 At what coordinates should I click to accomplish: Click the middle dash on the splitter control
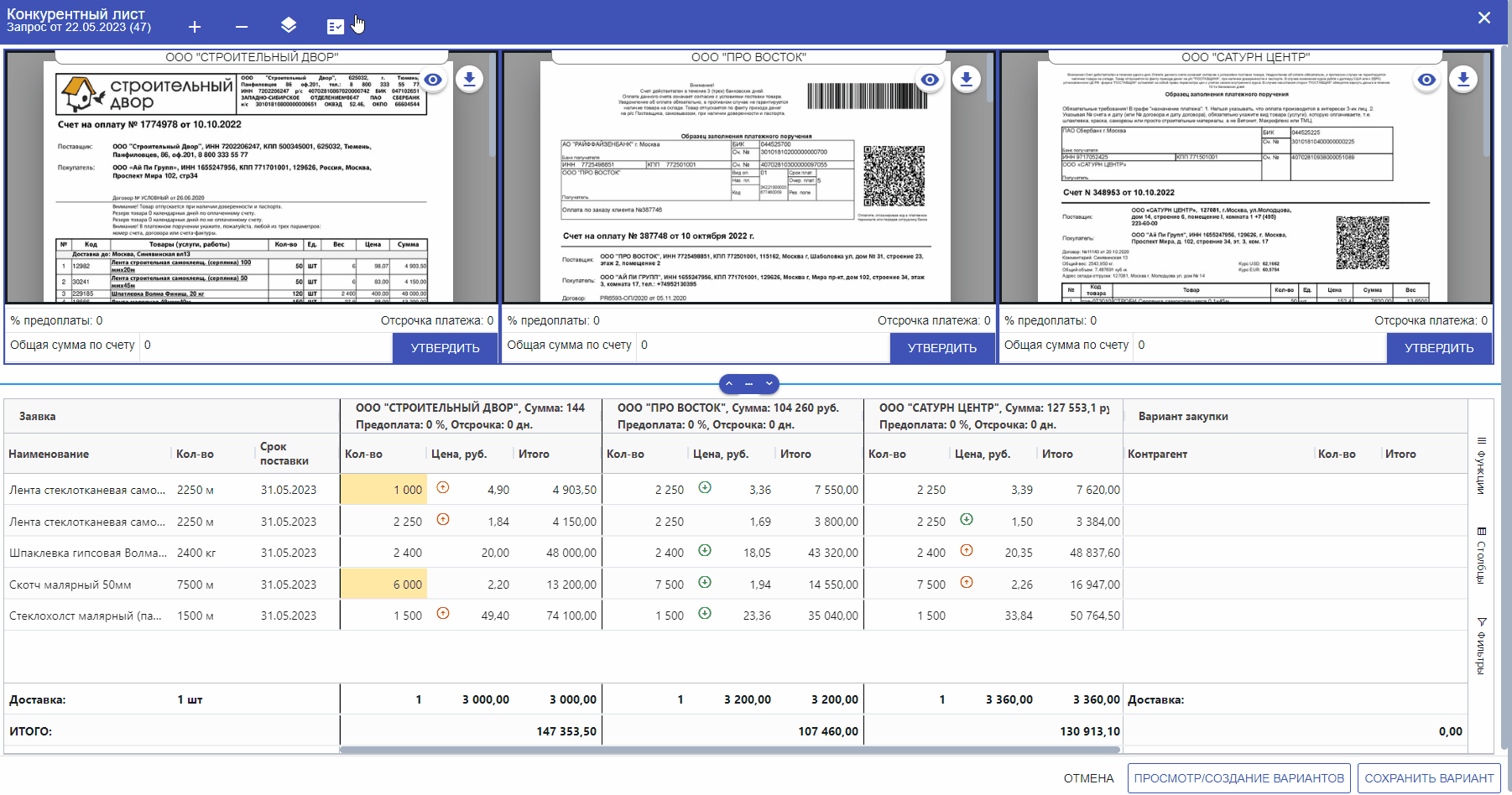point(749,384)
